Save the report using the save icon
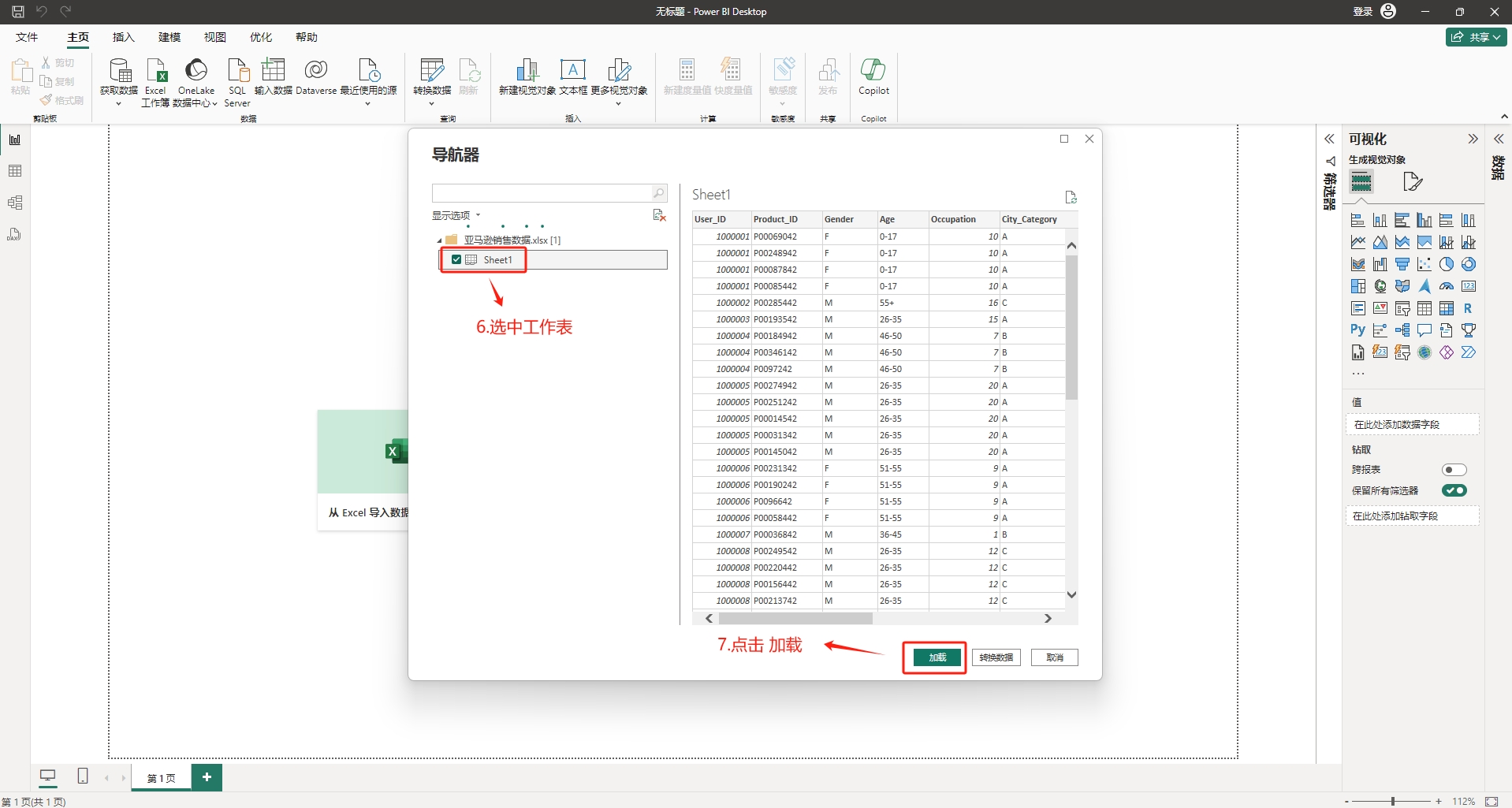This screenshot has height=808, width=1512. pyautogui.click(x=18, y=12)
